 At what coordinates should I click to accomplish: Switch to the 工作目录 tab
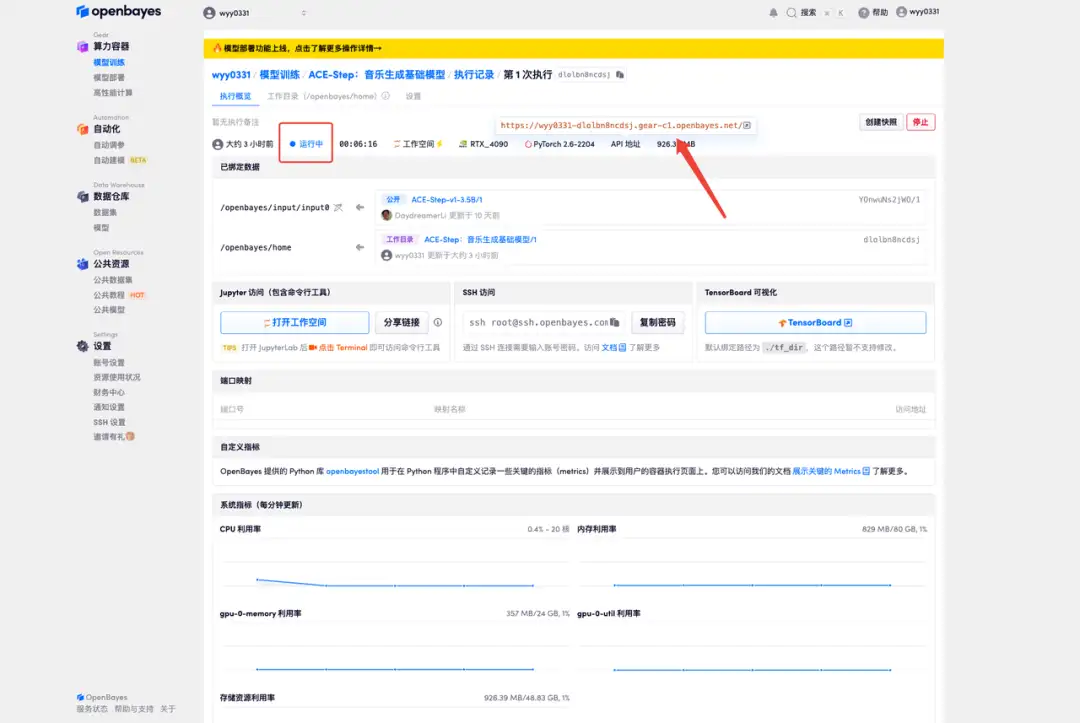click(322, 96)
